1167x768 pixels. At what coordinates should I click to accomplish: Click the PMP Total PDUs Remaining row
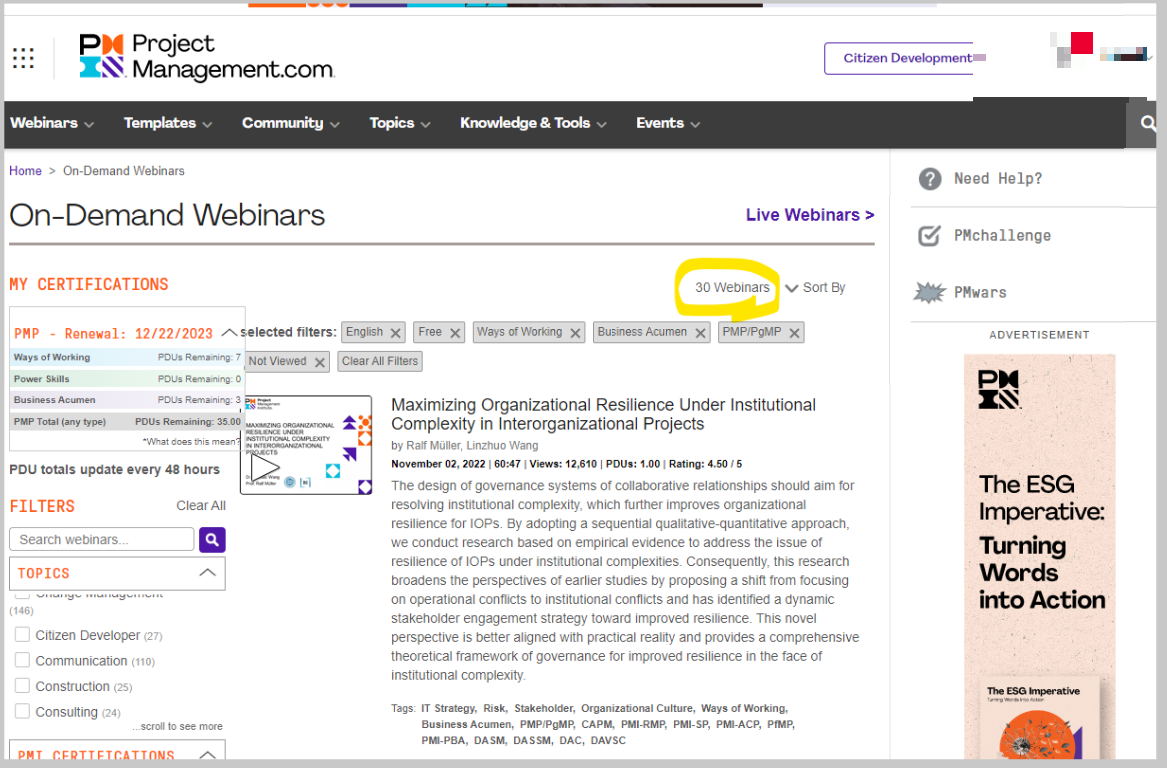(x=127, y=421)
